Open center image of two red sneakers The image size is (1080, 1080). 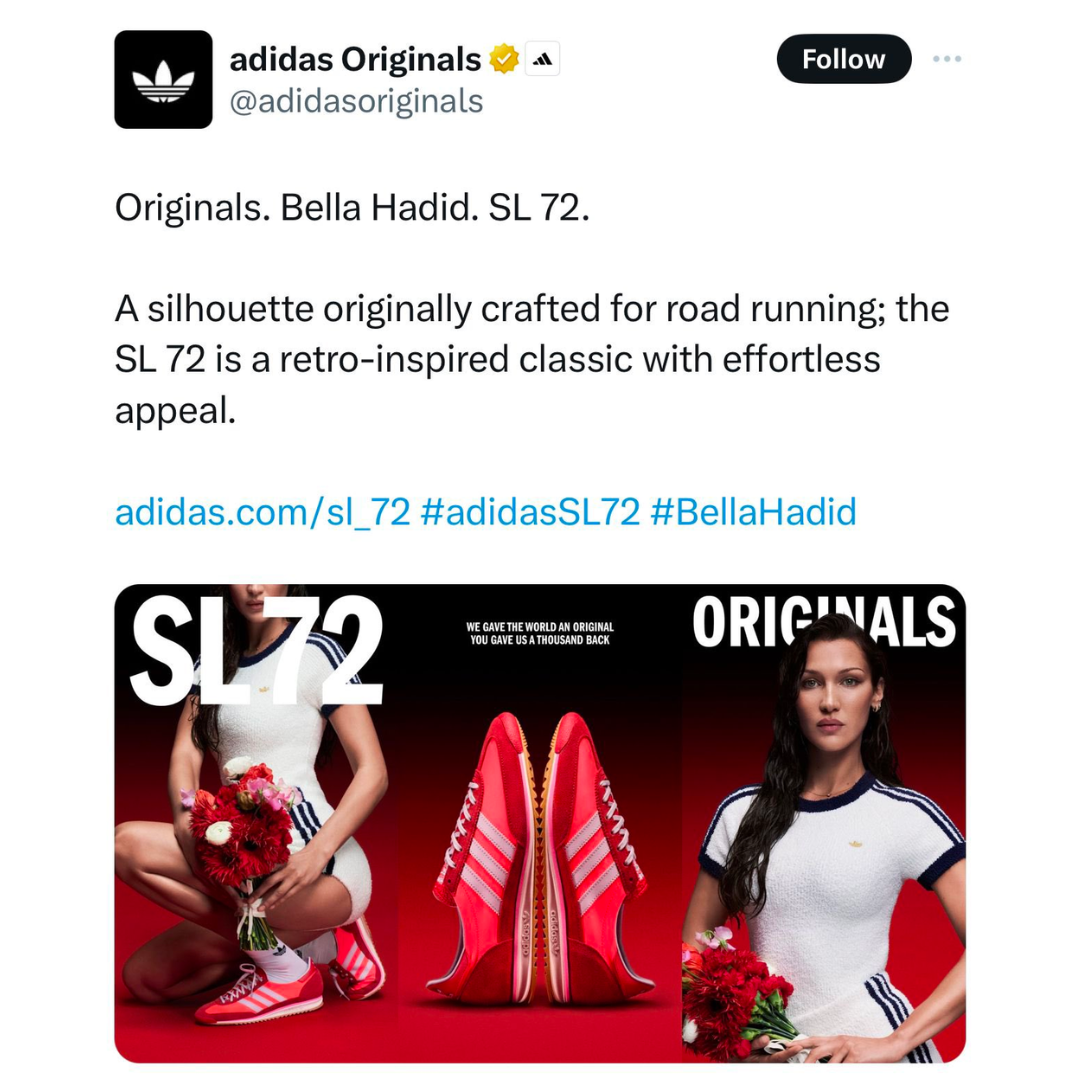click(539, 823)
